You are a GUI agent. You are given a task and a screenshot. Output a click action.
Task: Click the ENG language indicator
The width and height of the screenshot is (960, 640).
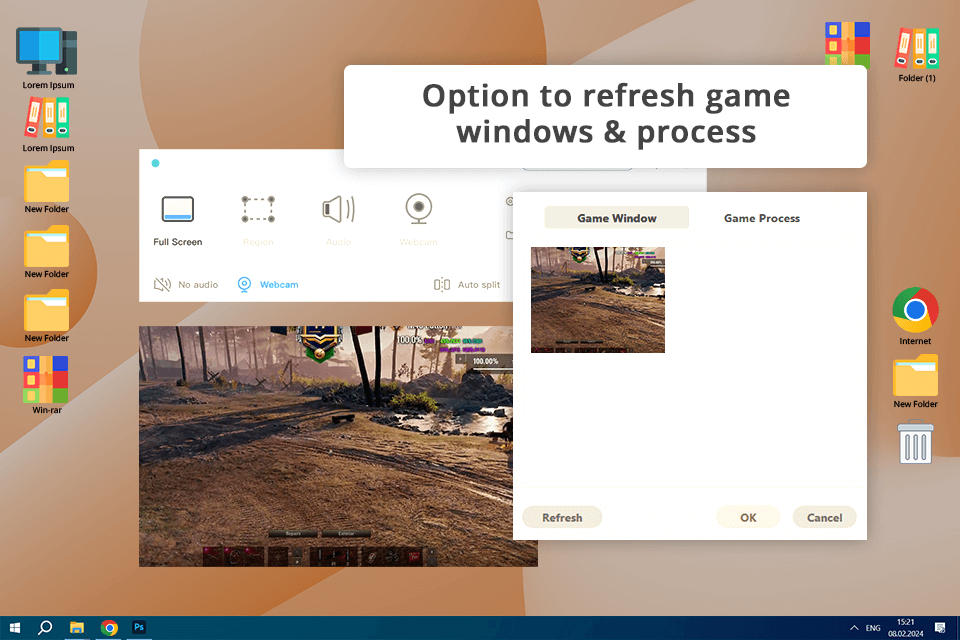coord(873,628)
